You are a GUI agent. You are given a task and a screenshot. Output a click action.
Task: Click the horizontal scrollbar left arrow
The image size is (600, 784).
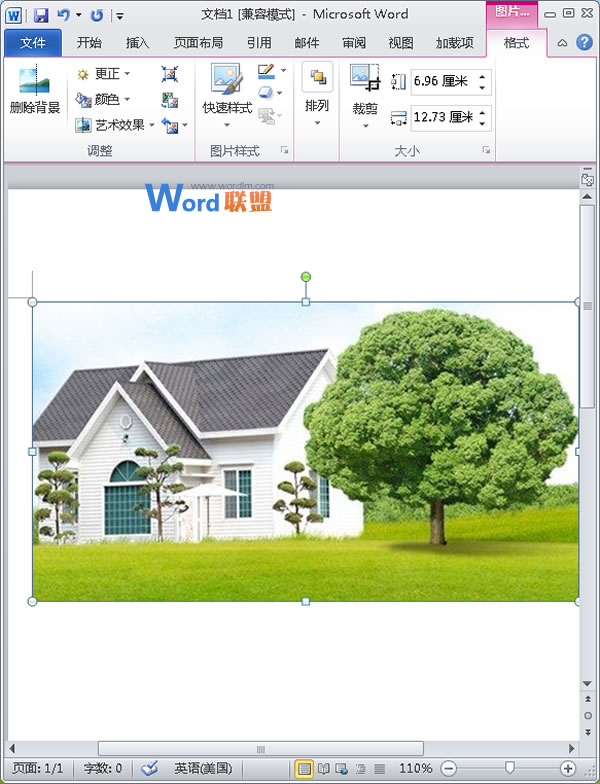click(12, 748)
